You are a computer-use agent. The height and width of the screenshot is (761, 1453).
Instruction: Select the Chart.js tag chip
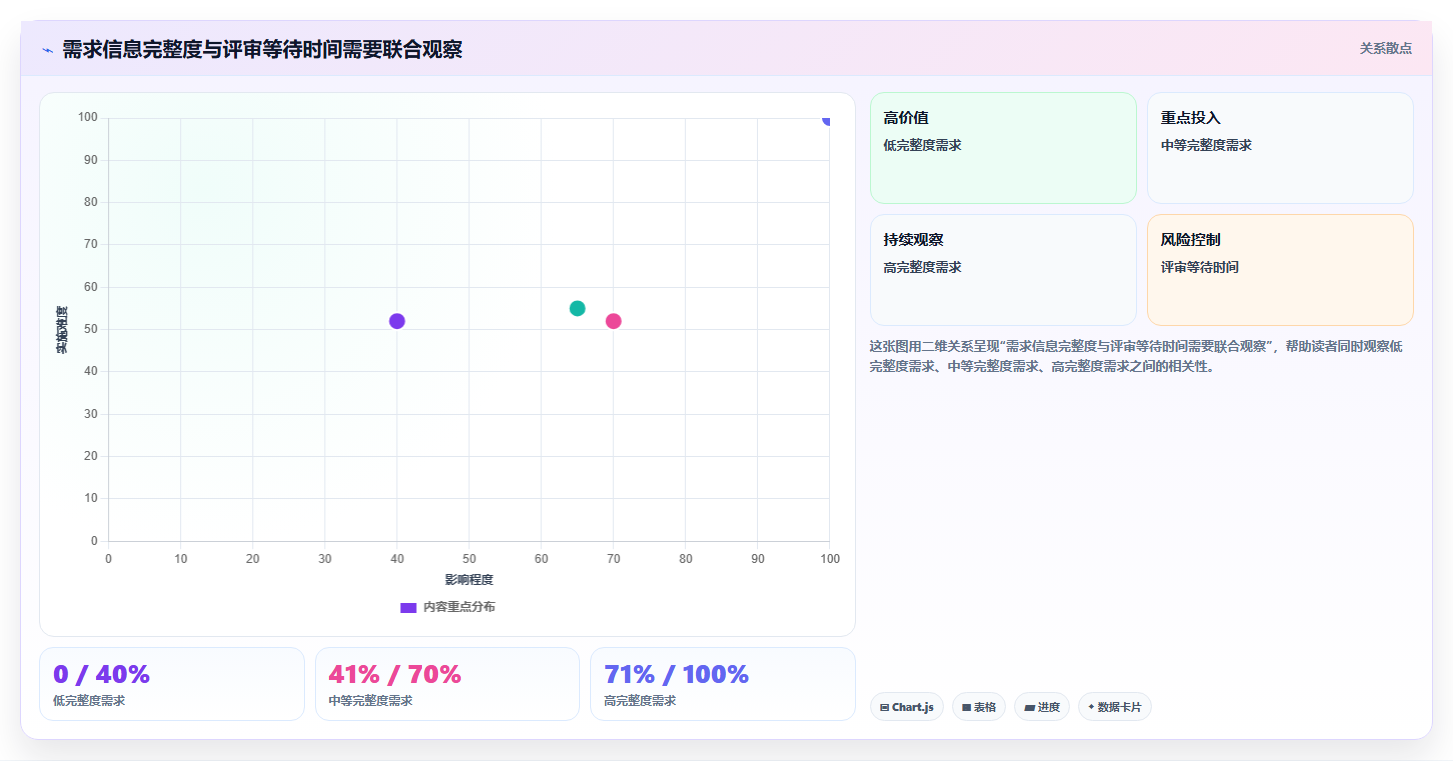pyautogui.click(x=906, y=707)
